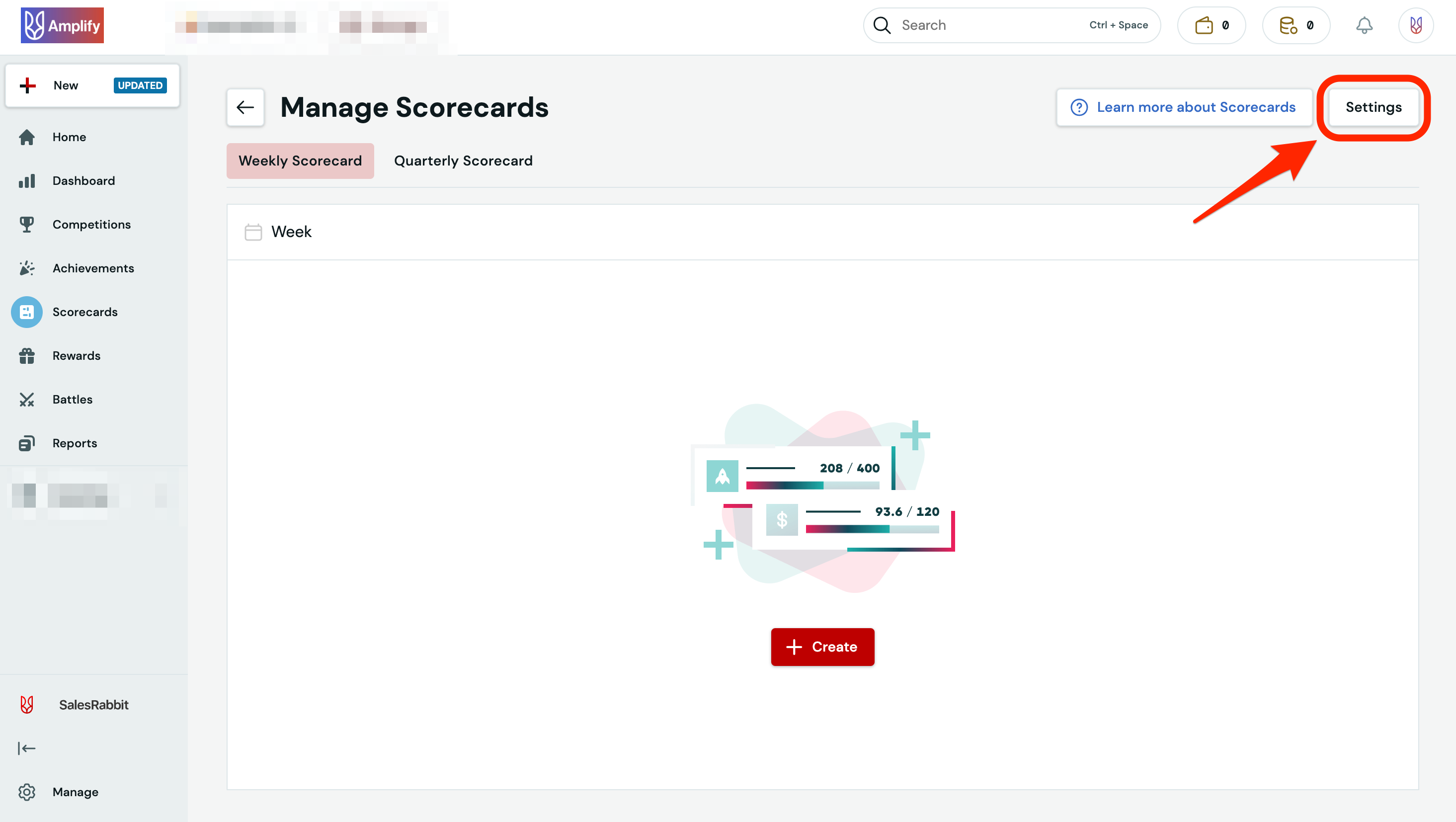Click the Rewards gift icon
Image resolution: width=1456 pixels, height=822 pixels.
[26, 356]
